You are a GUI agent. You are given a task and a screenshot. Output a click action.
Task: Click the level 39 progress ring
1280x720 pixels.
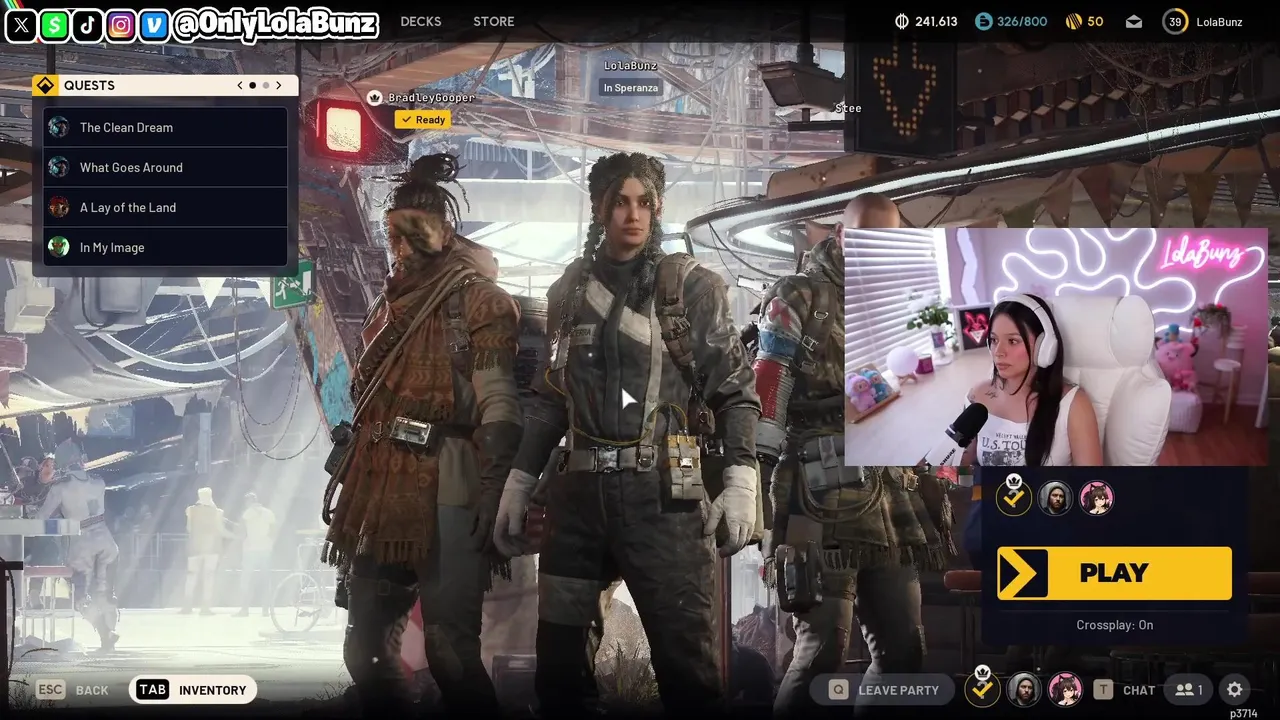coord(1175,21)
